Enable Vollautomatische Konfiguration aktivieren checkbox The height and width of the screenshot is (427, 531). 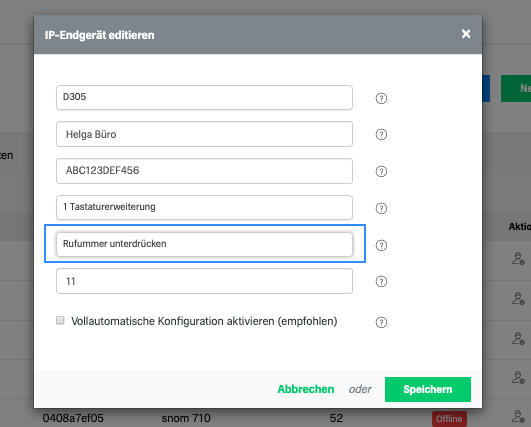click(60, 320)
